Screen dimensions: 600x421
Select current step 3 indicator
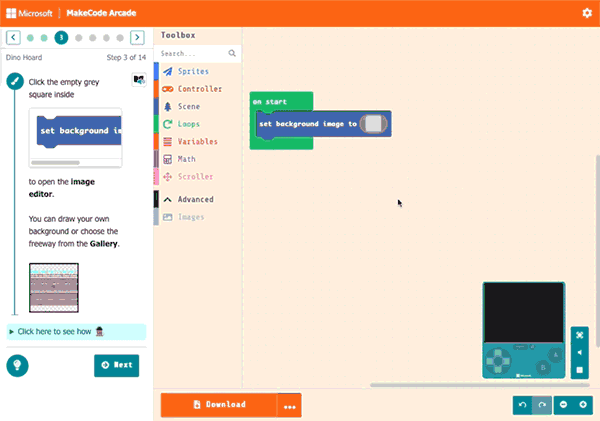coord(61,38)
